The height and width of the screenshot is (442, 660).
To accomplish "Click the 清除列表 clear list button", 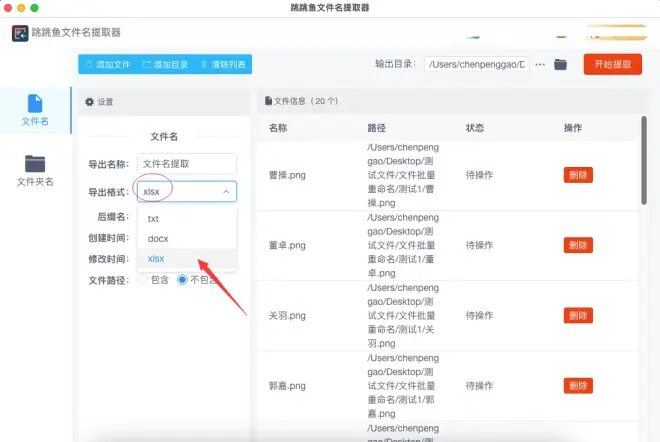I will point(223,64).
